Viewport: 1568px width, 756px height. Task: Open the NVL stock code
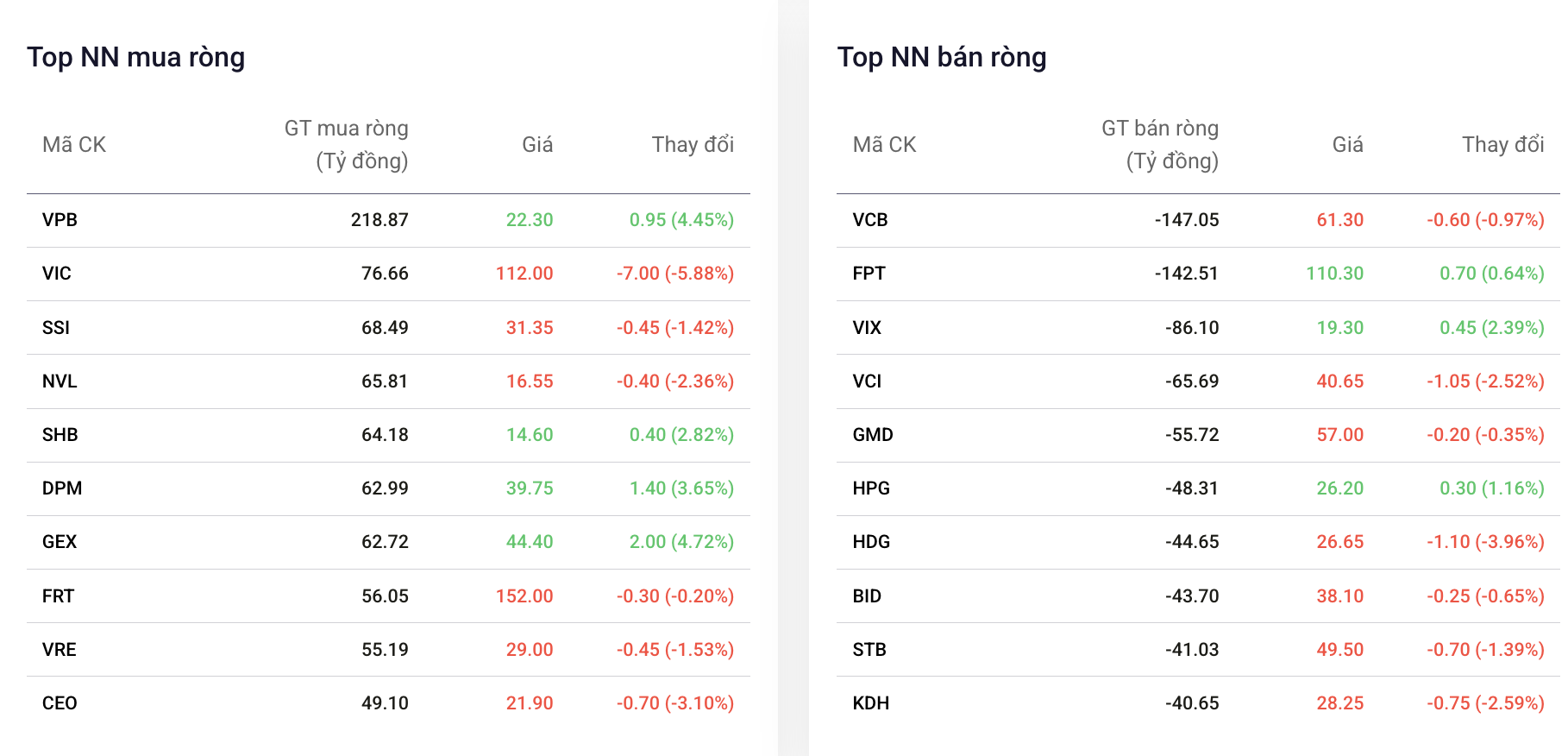[60, 381]
